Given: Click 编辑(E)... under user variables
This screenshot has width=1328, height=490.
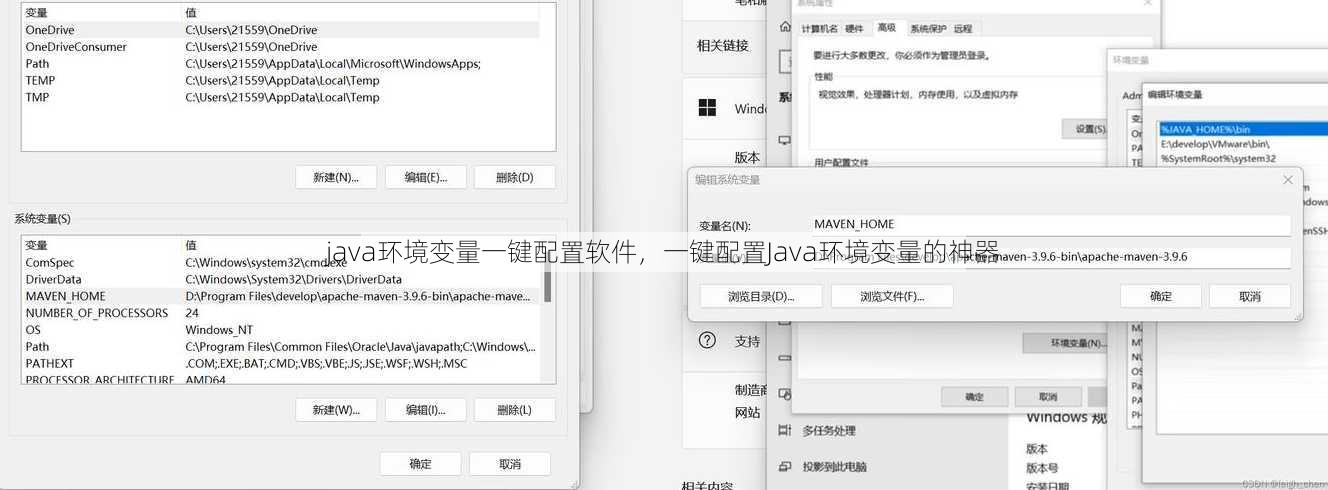Looking at the screenshot, I should tap(425, 177).
